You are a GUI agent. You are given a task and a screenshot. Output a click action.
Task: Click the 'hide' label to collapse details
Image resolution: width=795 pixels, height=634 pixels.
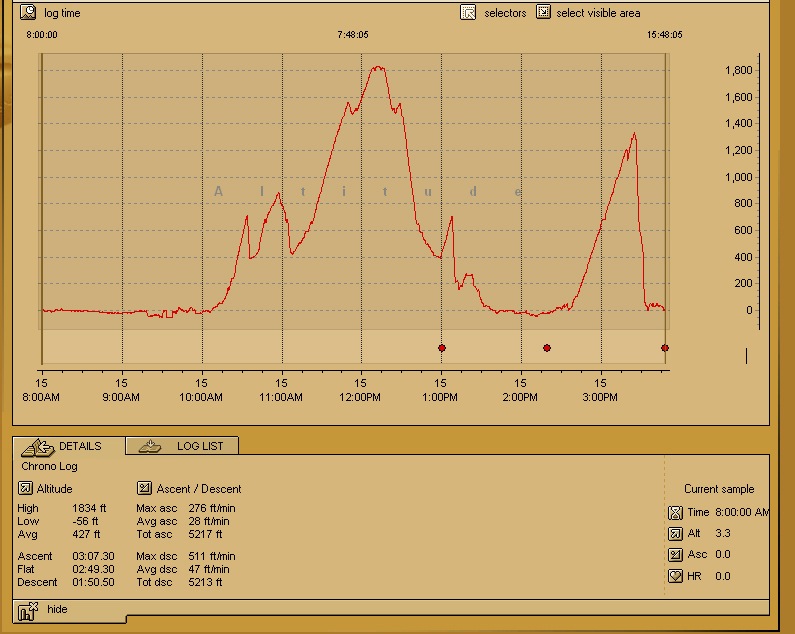58,609
